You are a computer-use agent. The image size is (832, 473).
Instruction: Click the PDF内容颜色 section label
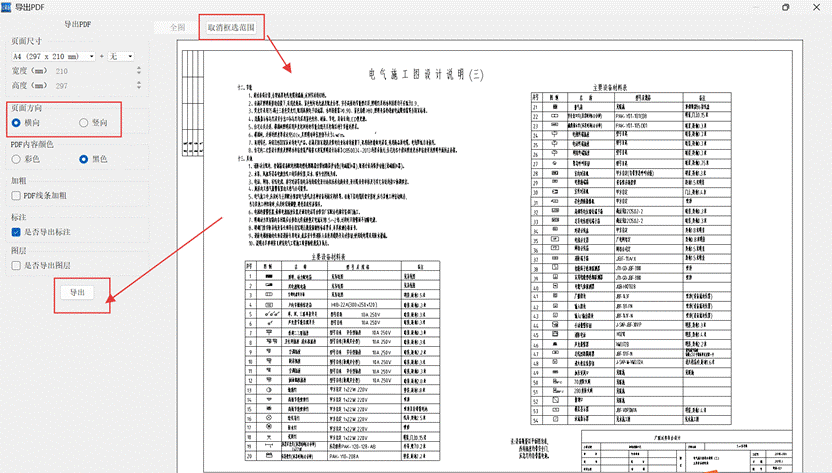point(32,144)
